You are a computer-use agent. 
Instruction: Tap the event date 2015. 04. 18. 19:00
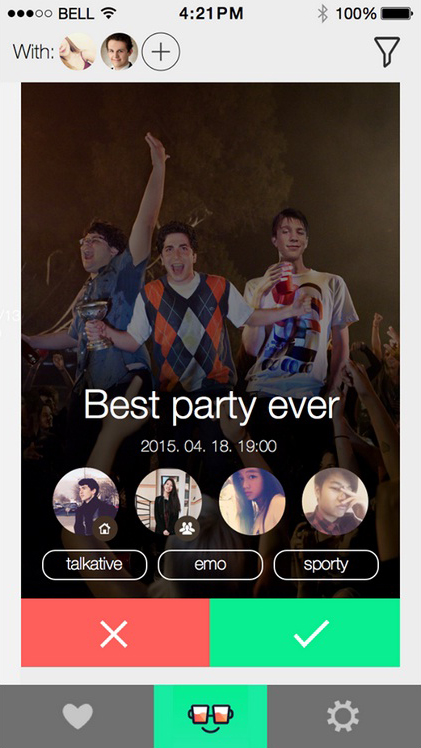pos(208,447)
